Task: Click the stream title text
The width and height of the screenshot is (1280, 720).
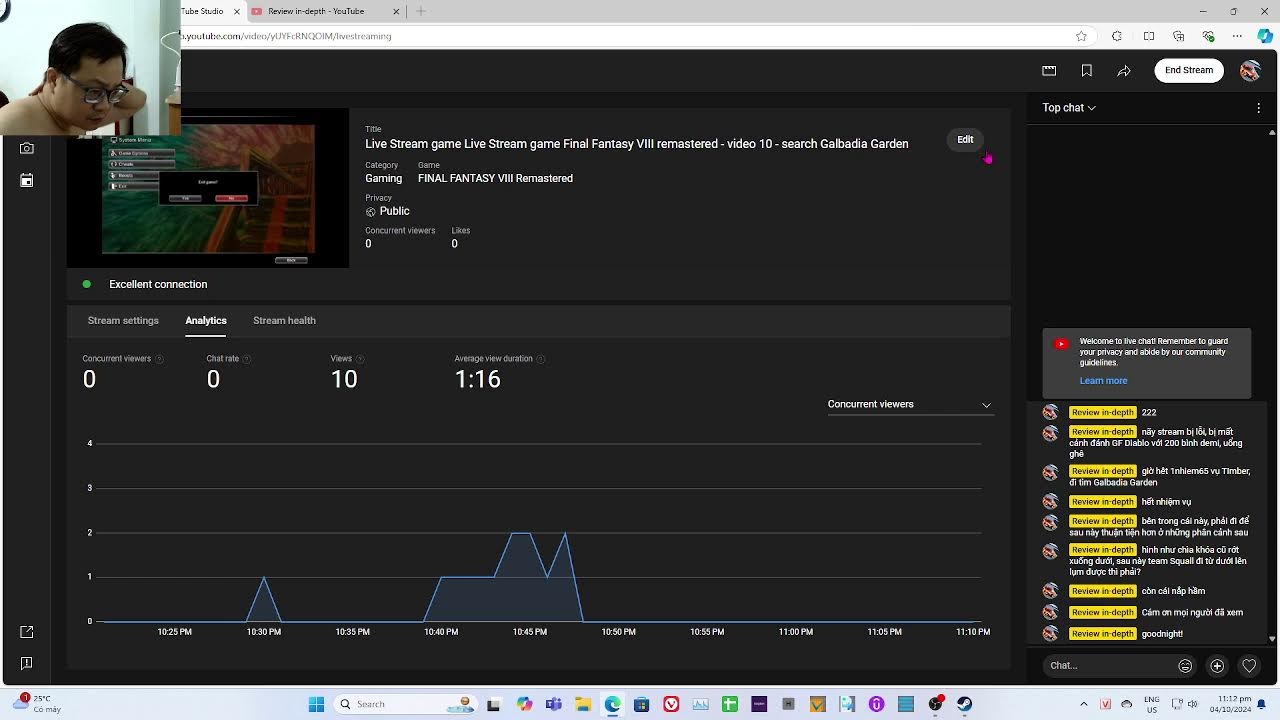Action: [x=636, y=144]
